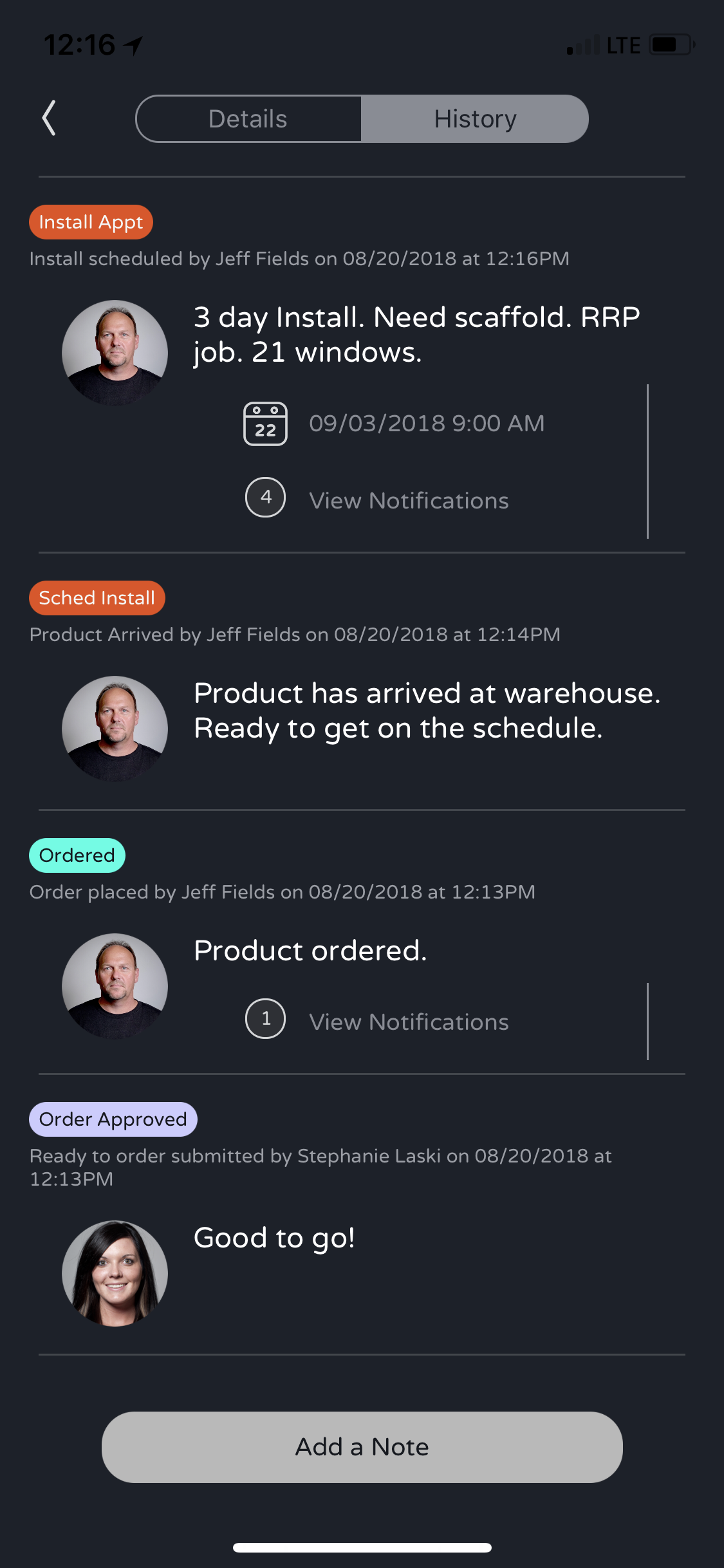Tap the circled 1 notifications badge
The width and height of the screenshot is (724, 1568).
pyautogui.click(x=265, y=1019)
